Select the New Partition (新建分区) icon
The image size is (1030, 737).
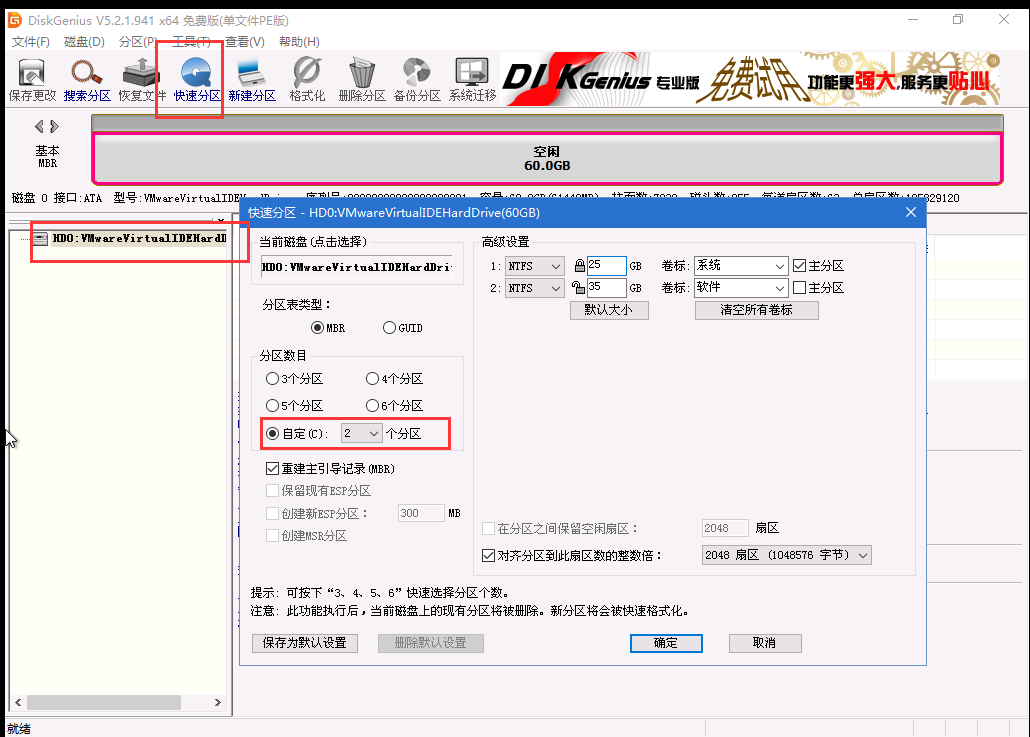coord(252,79)
